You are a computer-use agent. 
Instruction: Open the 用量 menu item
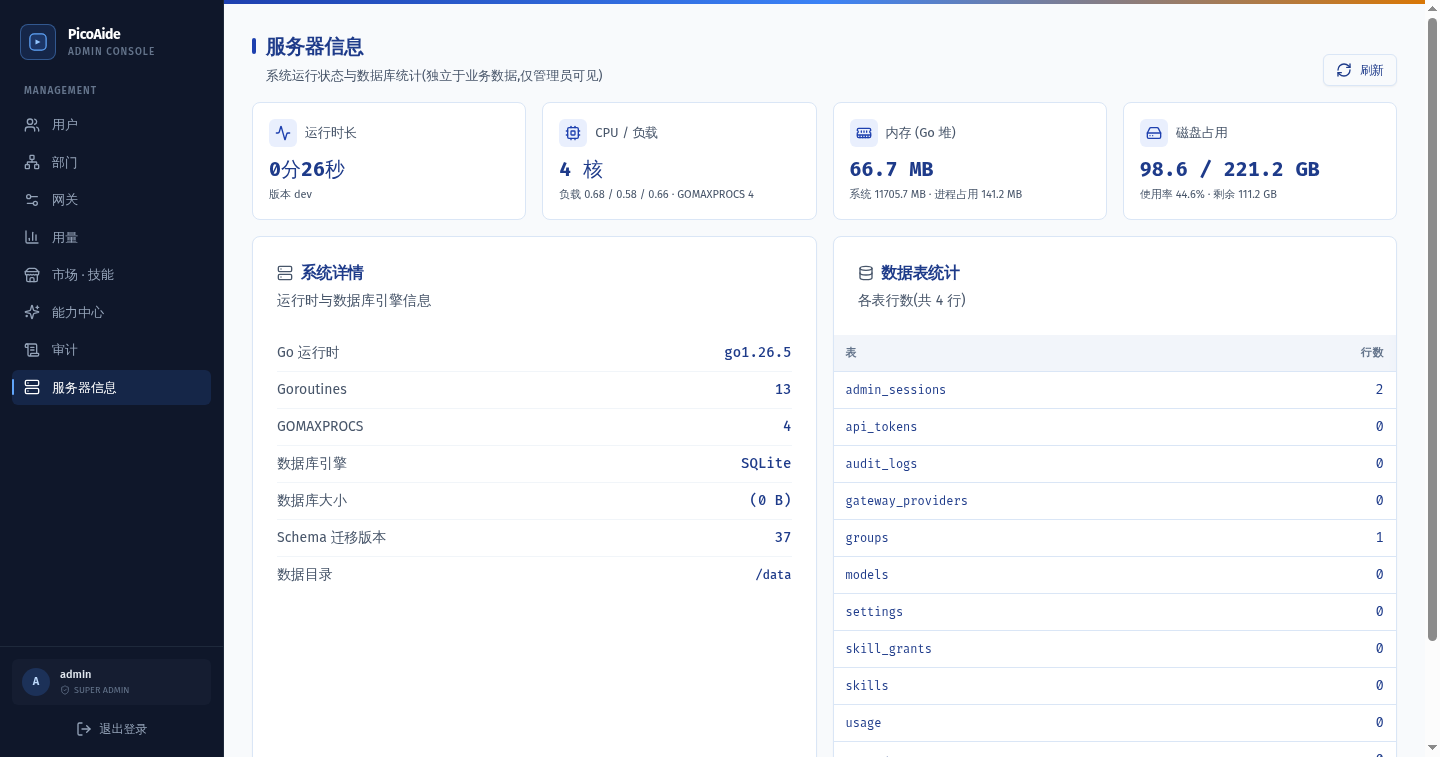[111, 237]
